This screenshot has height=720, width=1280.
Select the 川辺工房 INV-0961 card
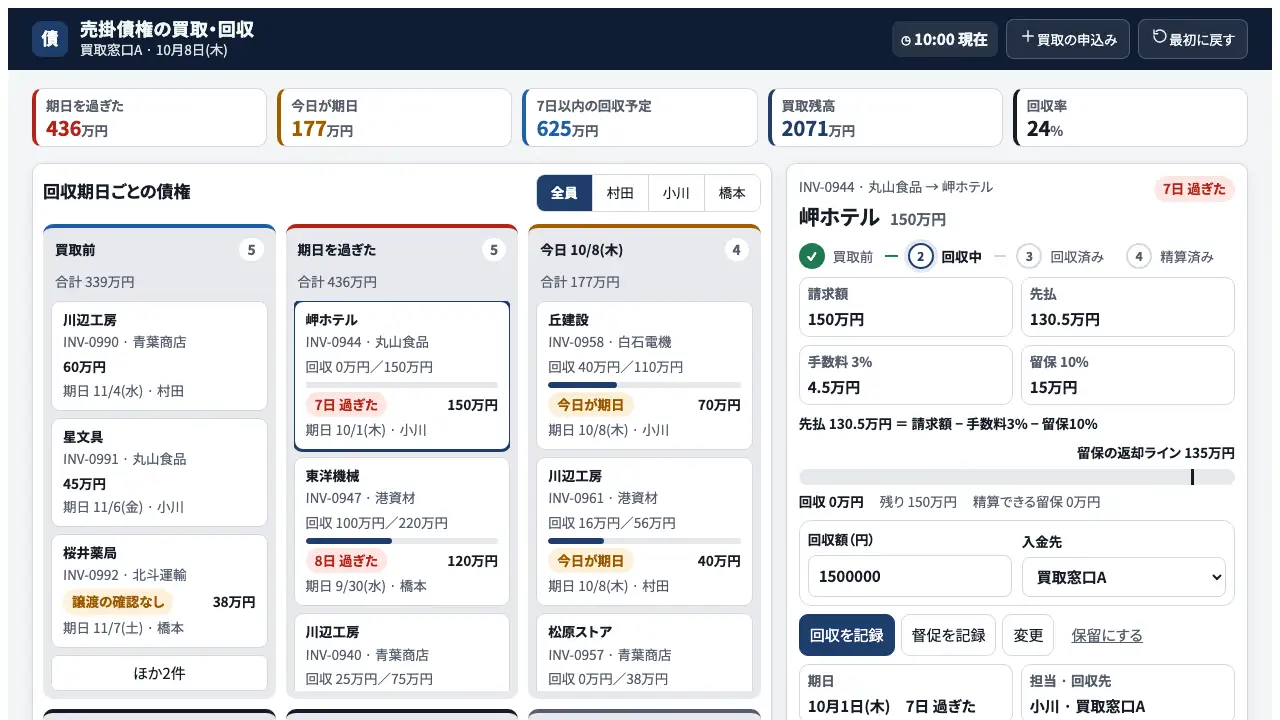tap(645, 532)
